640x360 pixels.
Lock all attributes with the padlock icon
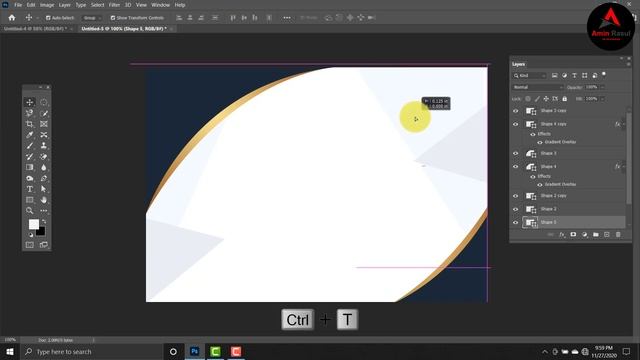point(564,99)
